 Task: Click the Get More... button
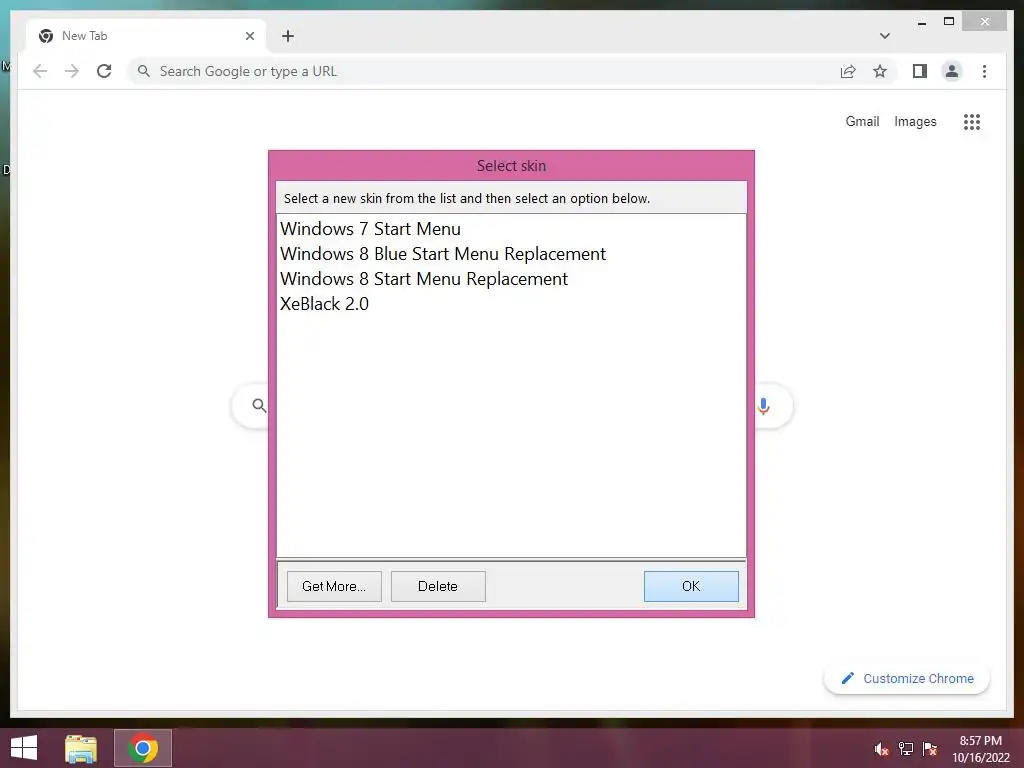pos(334,586)
